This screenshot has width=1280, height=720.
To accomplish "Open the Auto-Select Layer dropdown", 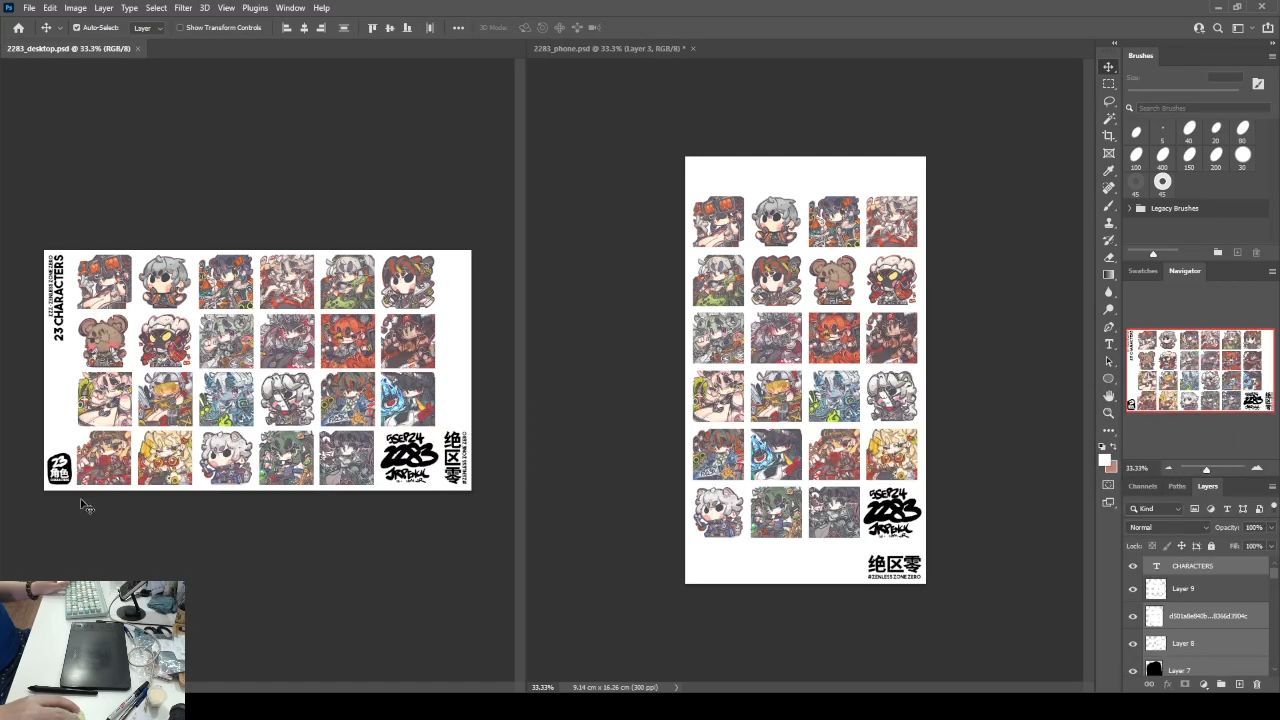I will point(147,28).
